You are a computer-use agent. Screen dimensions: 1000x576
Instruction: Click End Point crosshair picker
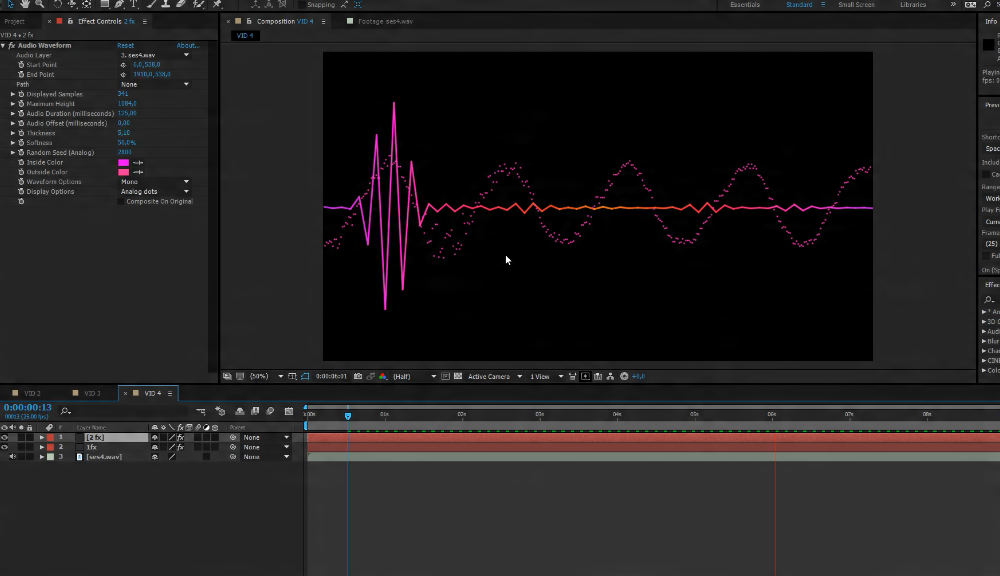(x=123, y=75)
